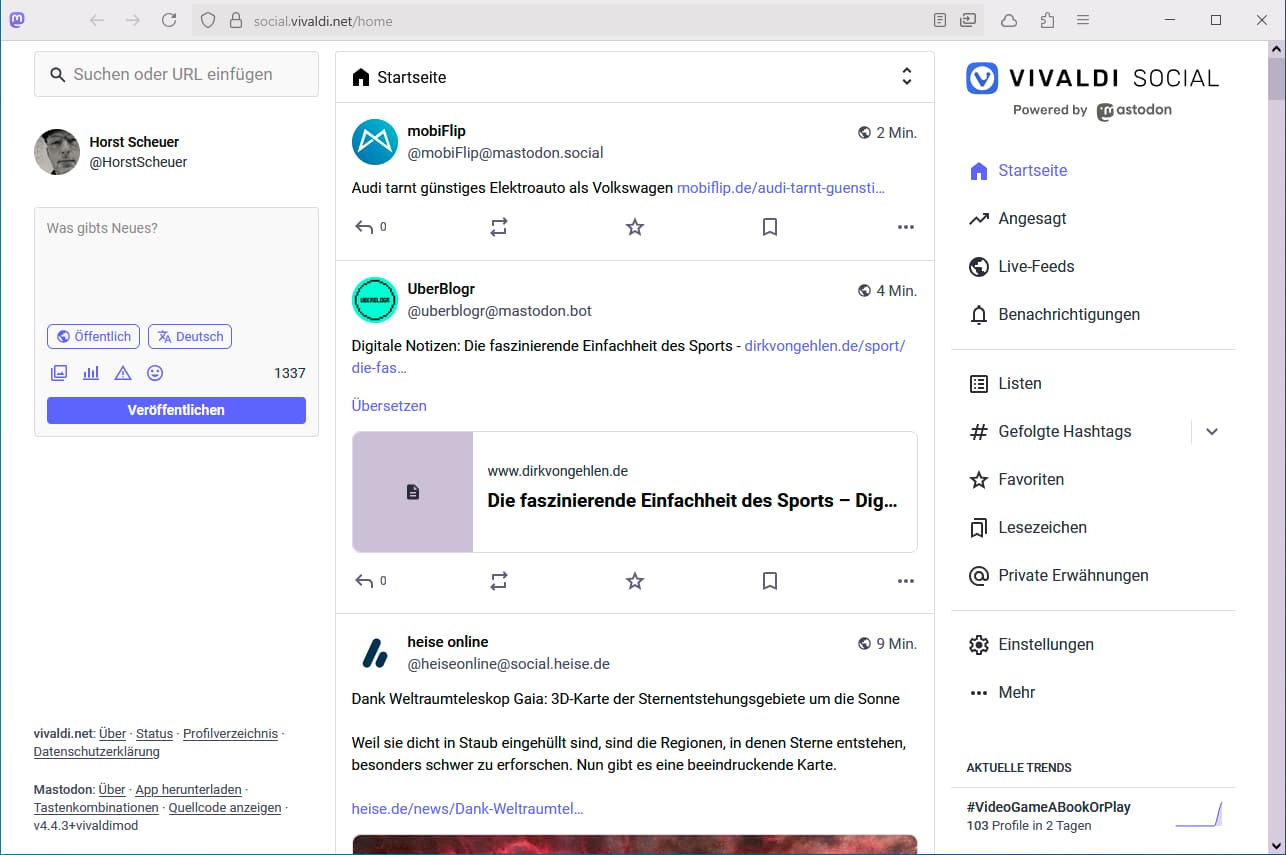Click the search field Suchen oder URL
1286x855 pixels.
[x=176, y=74]
